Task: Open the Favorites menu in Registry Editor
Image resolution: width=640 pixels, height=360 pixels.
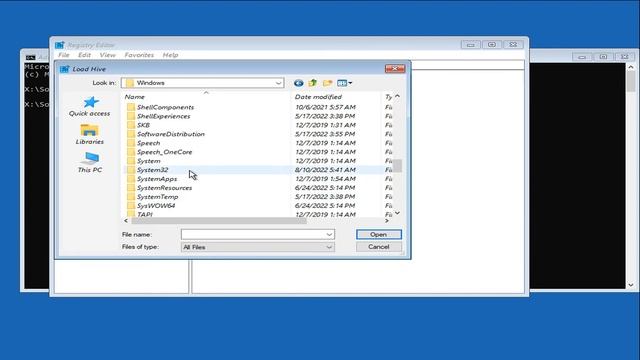Action: 139,55
